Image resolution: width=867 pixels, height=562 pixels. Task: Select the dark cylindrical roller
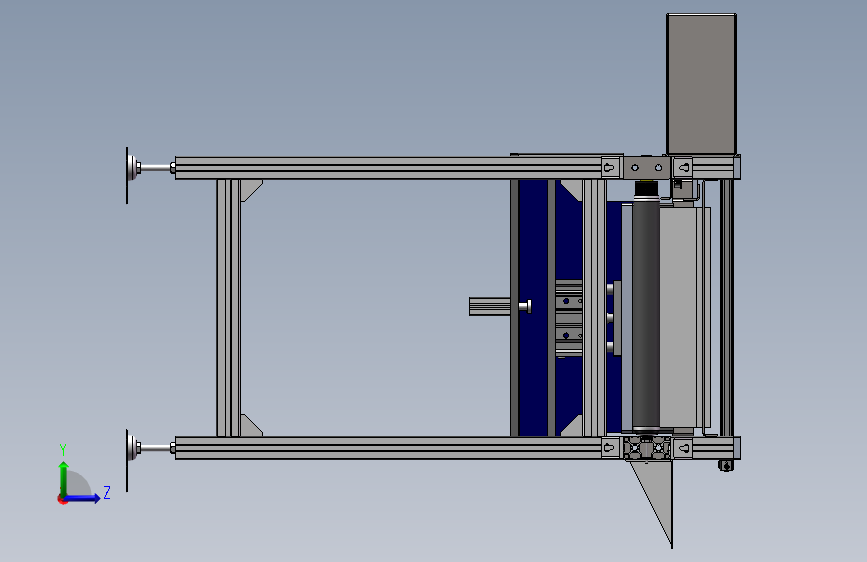point(646,313)
